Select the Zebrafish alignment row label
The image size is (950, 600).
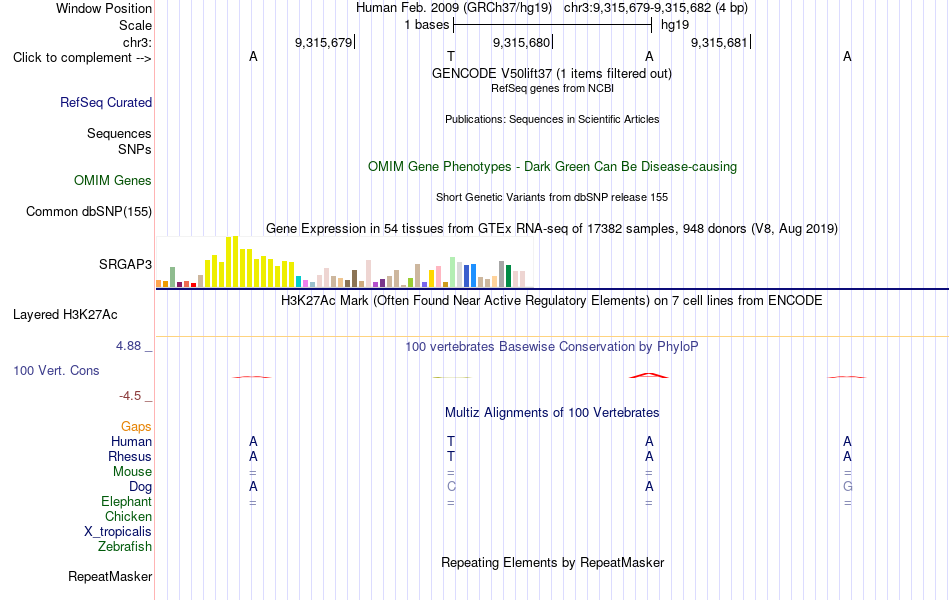click(x=125, y=547)
